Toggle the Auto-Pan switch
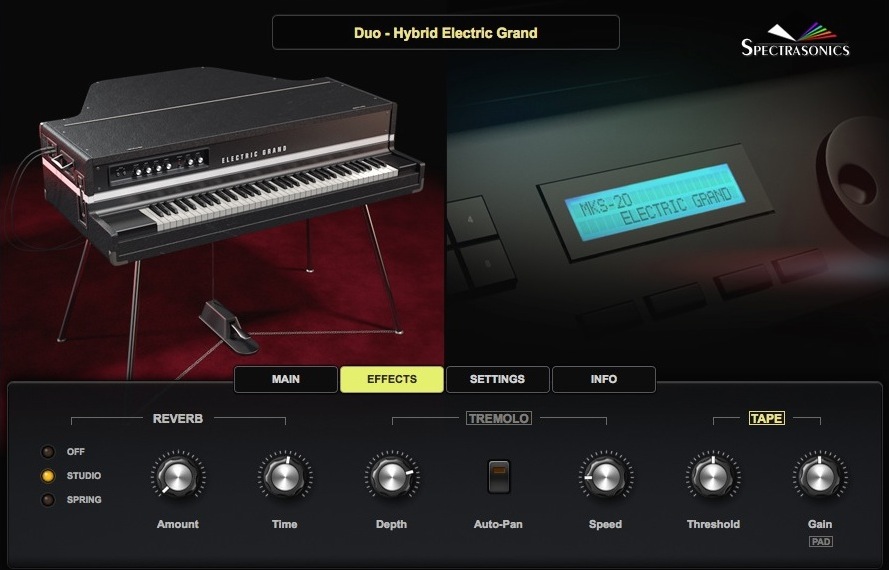This screenshot has width=889, height=570. [x=499, y=476]
